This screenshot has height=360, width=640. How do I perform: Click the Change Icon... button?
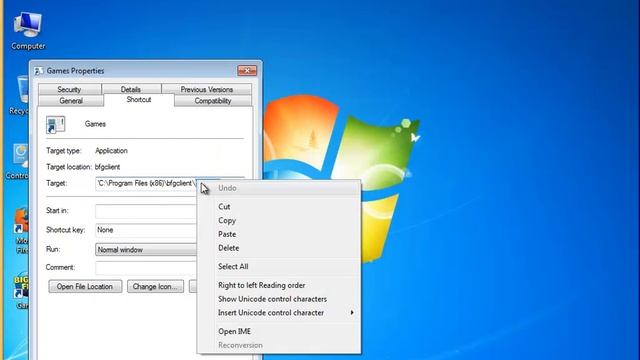click(x=155, y=287)
